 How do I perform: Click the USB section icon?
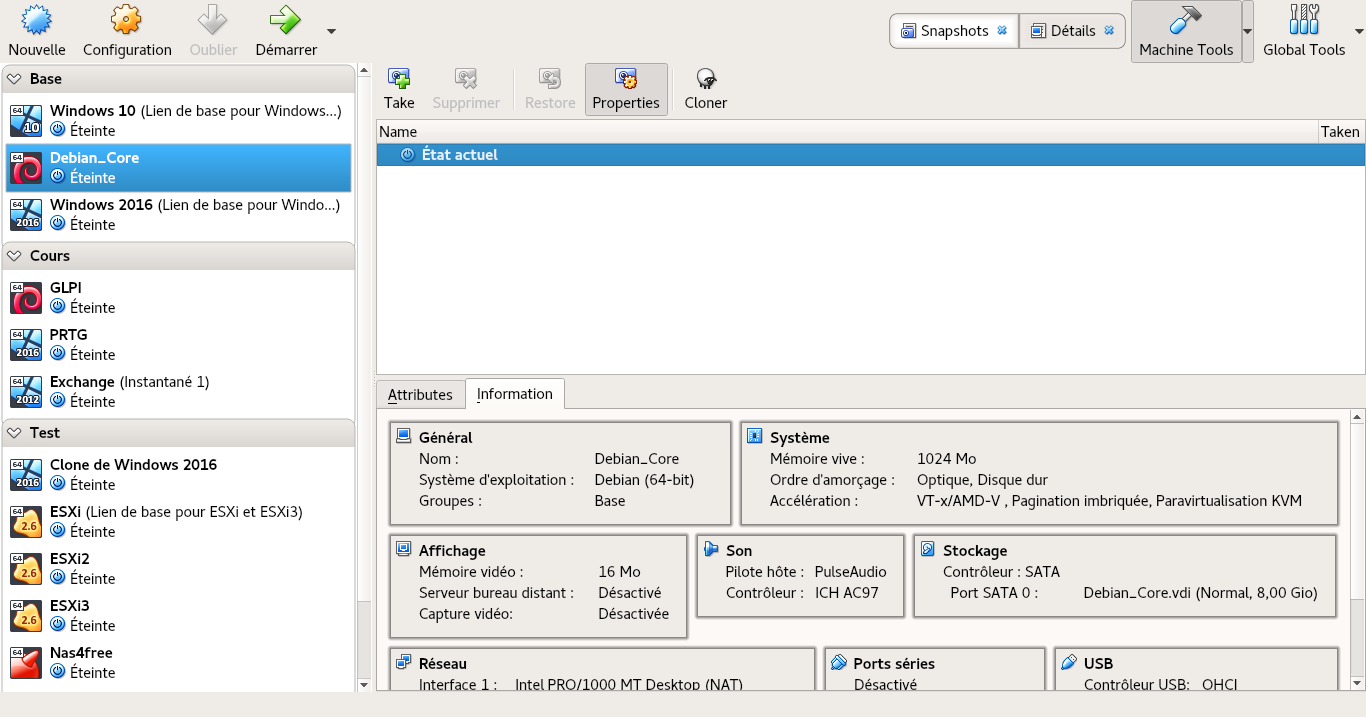[x=1068, y=662]
